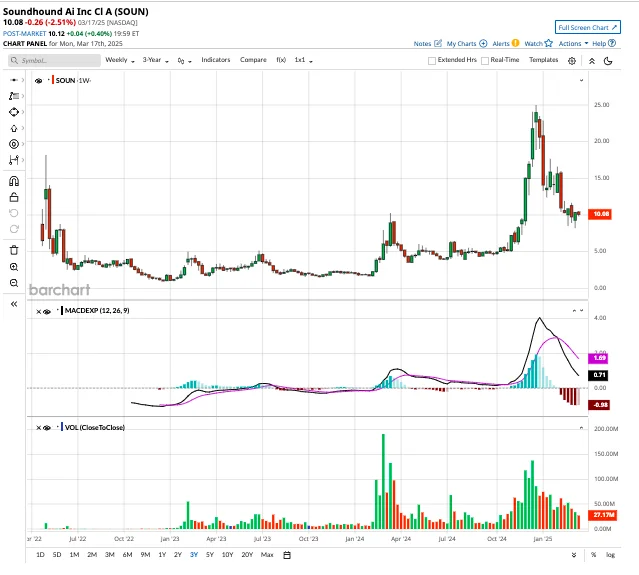The image size is (639, 575).
Task: Expand the crosshair tool options arrow
Action: [23, 80]
